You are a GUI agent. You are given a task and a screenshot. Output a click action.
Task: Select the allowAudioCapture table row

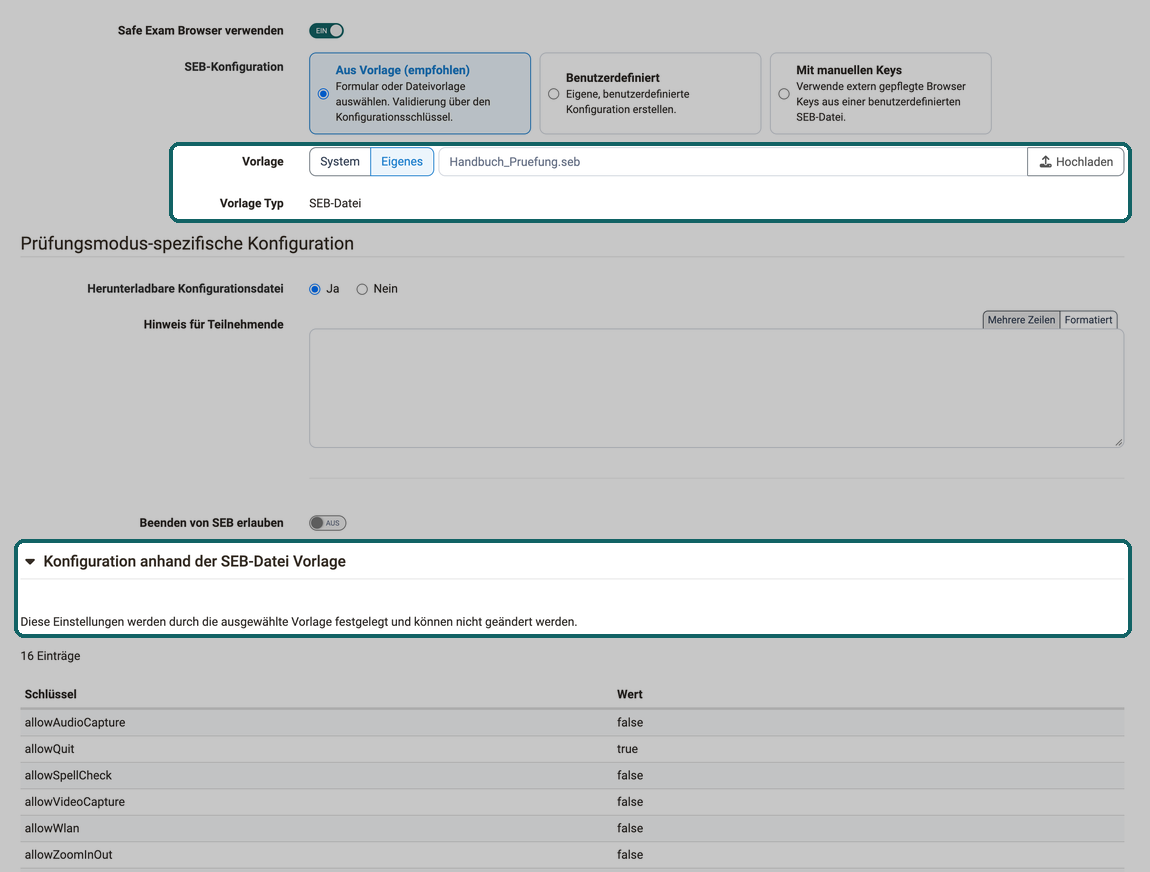(572, 722)
